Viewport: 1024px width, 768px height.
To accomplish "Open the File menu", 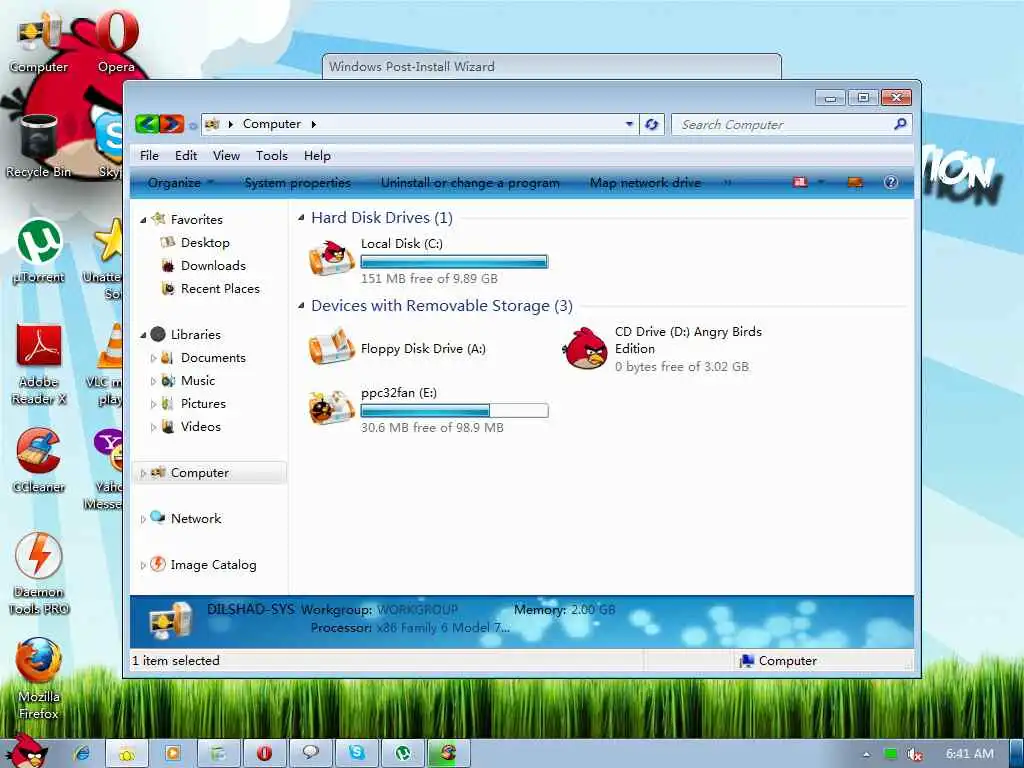I will point(149,155).
